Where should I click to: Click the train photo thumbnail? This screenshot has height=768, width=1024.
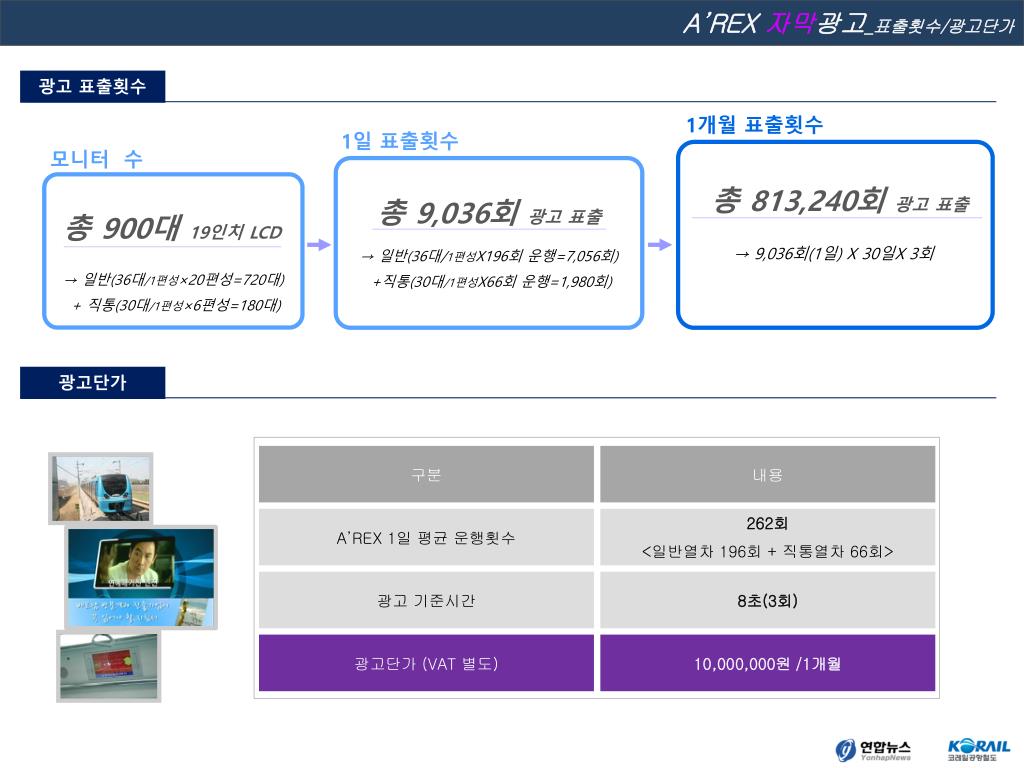click(101, 488)
